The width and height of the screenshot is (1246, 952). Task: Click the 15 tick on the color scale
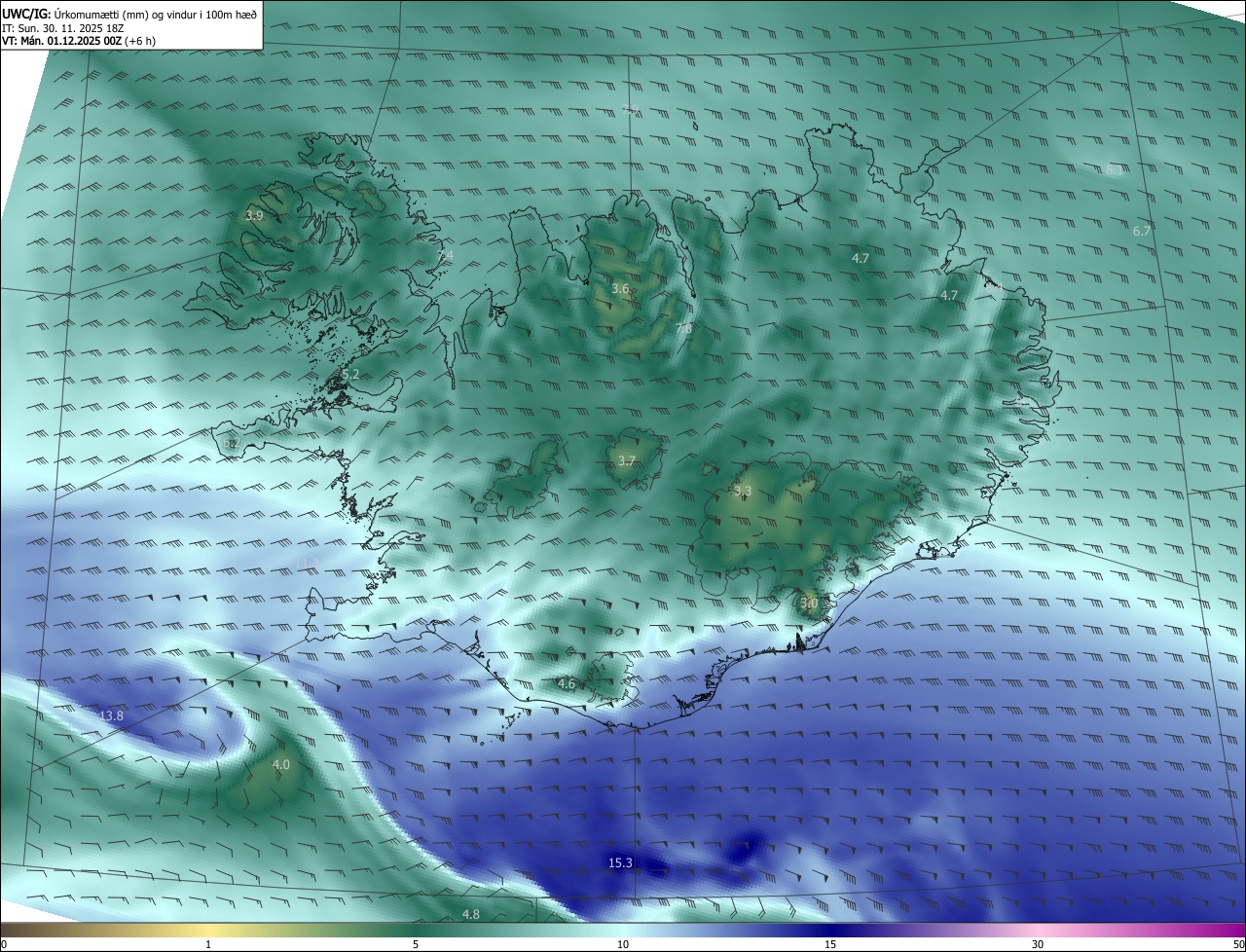click(x=830, y=945)
